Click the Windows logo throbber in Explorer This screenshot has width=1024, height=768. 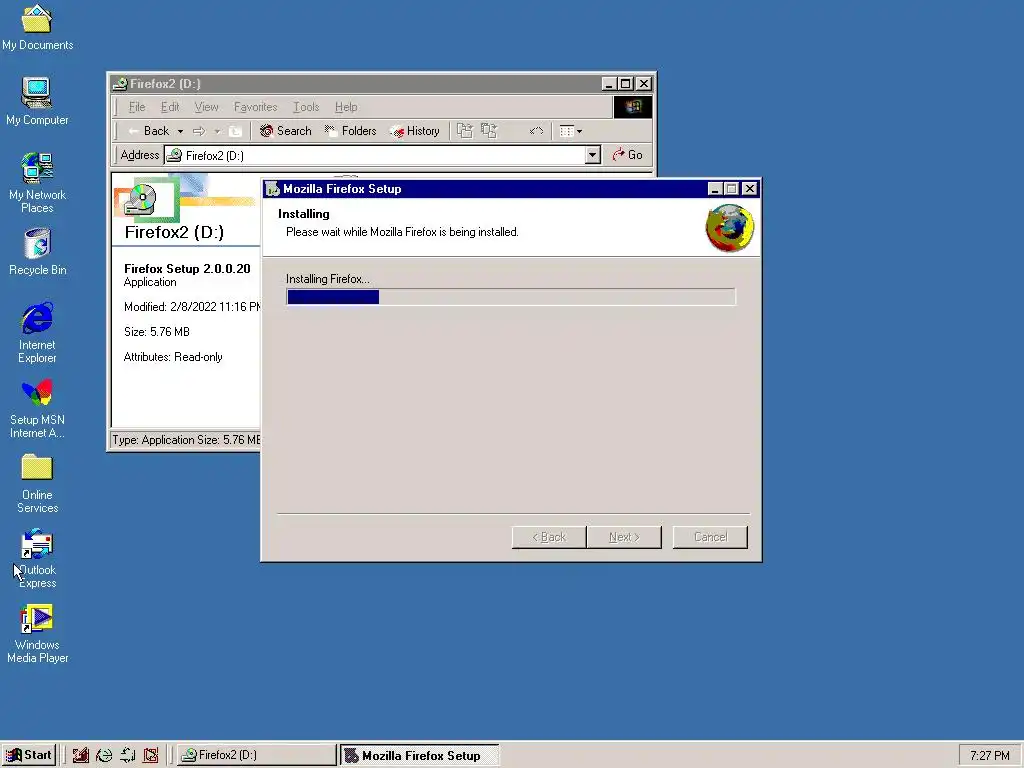632,107
